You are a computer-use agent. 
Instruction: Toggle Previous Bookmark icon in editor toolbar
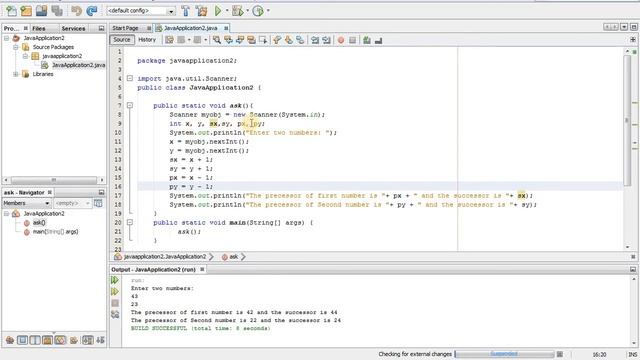coord(277,40)
